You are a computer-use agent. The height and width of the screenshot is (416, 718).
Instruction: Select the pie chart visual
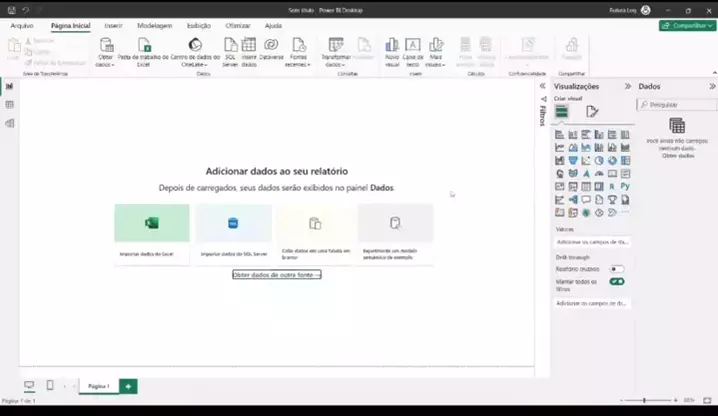(x=599, y=160)
